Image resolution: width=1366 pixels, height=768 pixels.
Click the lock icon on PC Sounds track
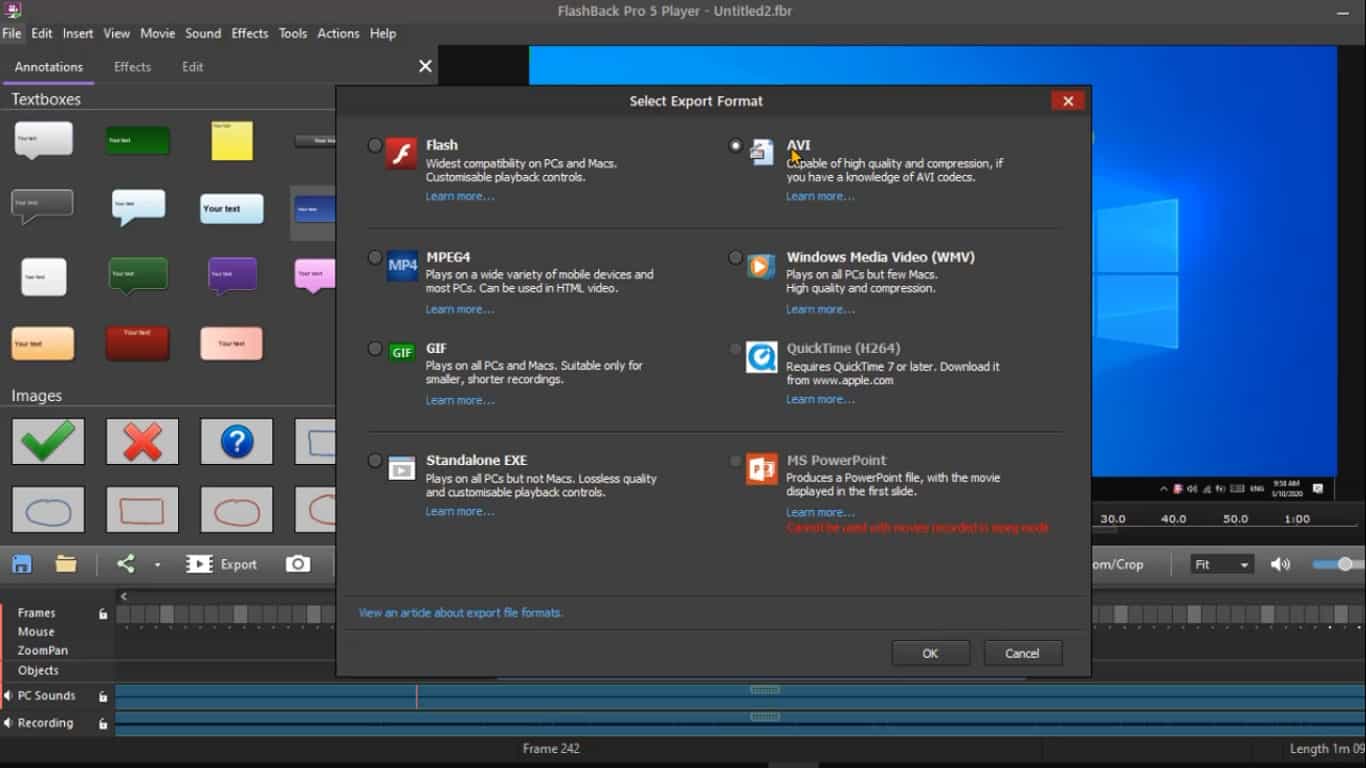(103, 696)
